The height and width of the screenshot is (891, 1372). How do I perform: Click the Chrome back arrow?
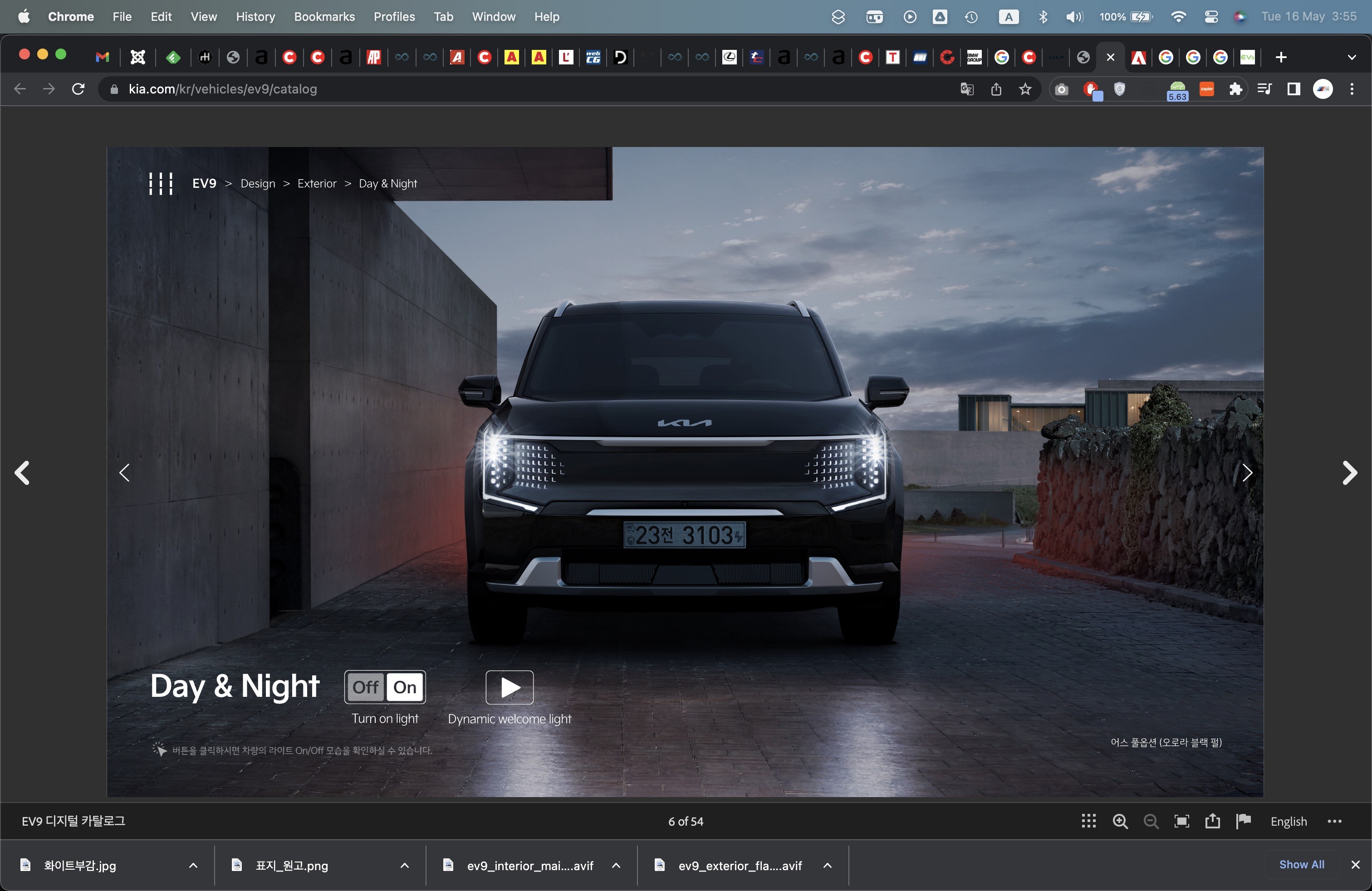coord(20,89)
